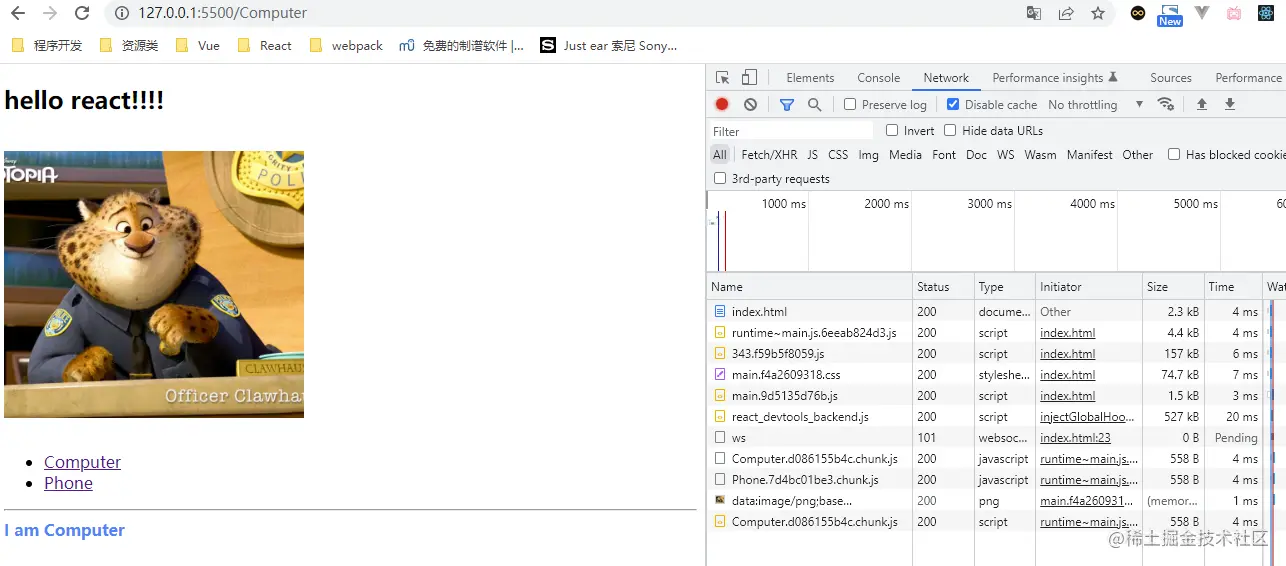Open the Vue bookmark folder
This screenshot has width=1286, height=566.
pos(197,45)
